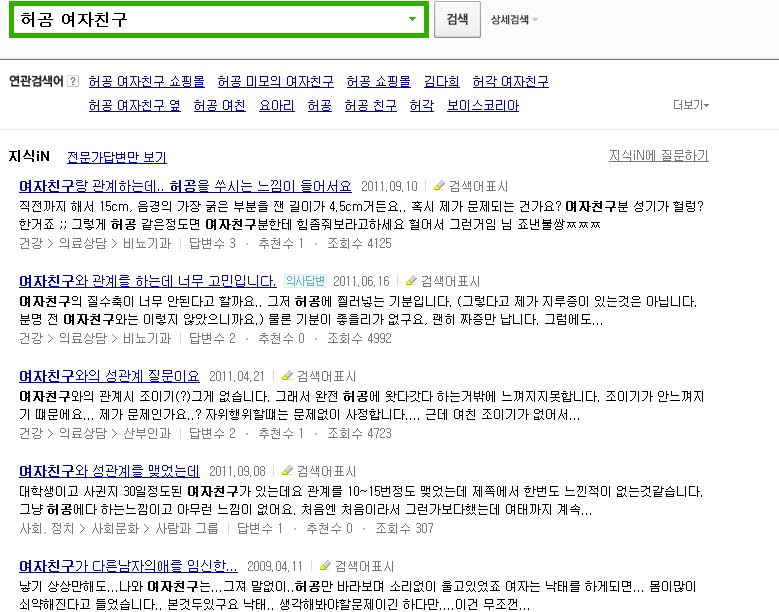Click the 전문가답변만 보기 filter link
The width and height of the screenshot is (779, 612).
117,157
